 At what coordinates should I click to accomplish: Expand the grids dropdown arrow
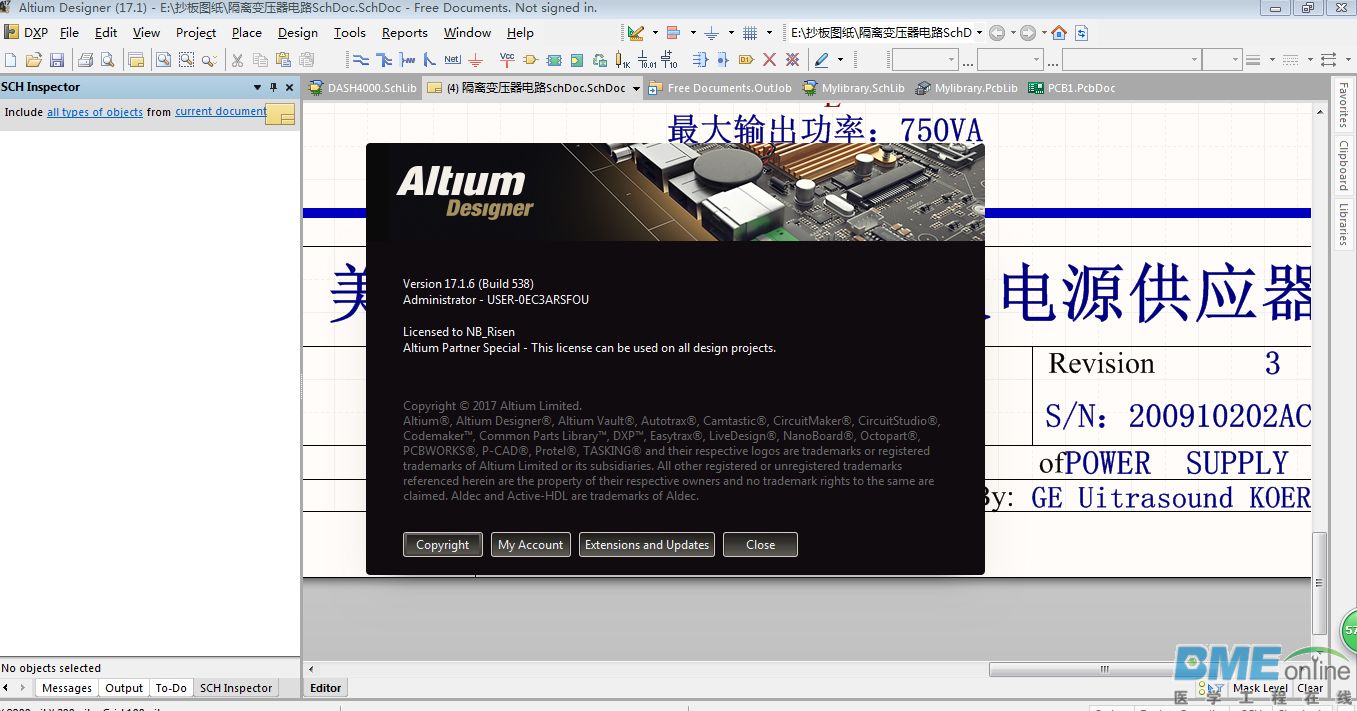[x=769, y=32]
